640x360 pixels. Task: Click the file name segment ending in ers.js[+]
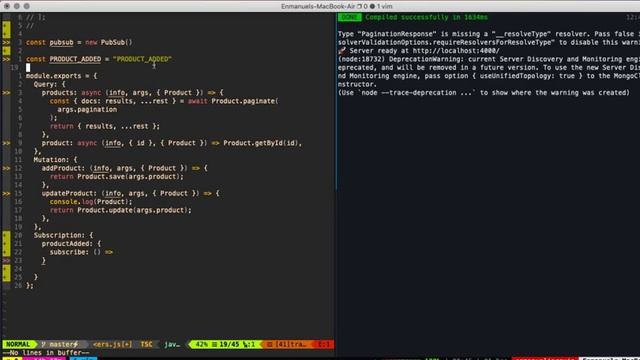click(112, 344)
